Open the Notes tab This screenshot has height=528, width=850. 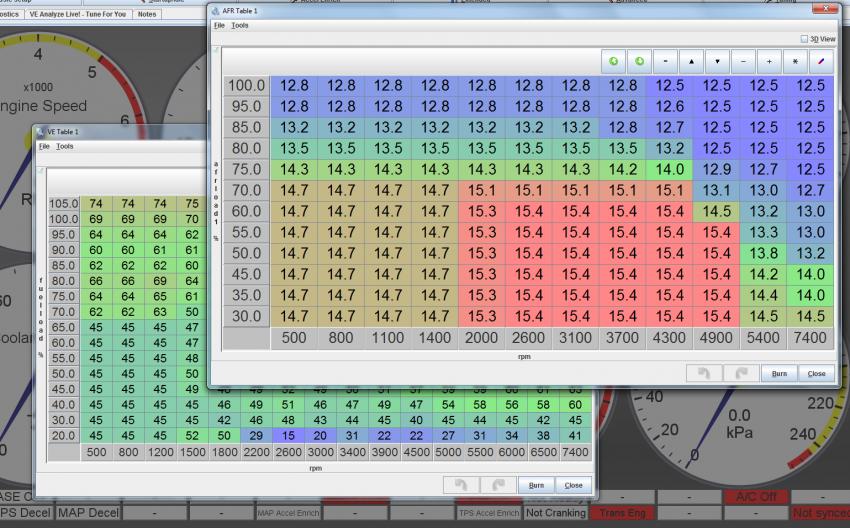tap(147, 14)
